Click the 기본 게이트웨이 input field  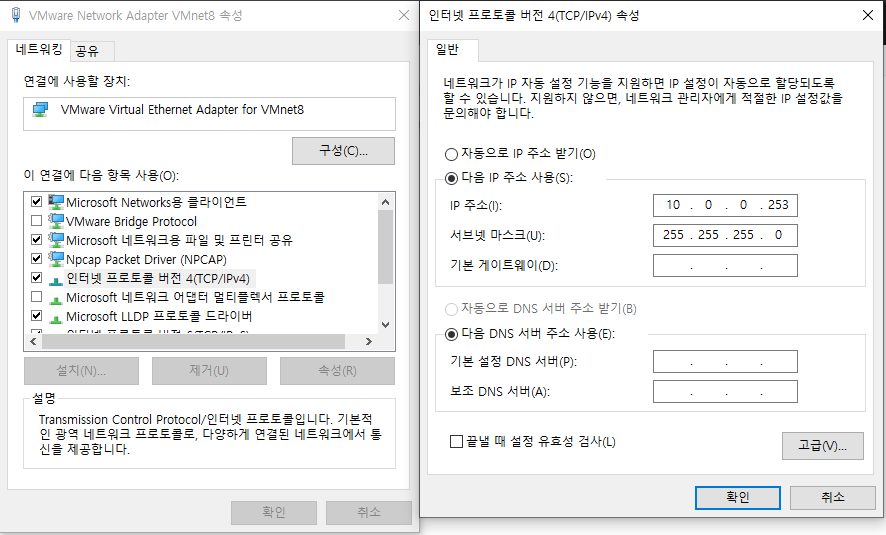pyautogui.click(x=725, y=266)
